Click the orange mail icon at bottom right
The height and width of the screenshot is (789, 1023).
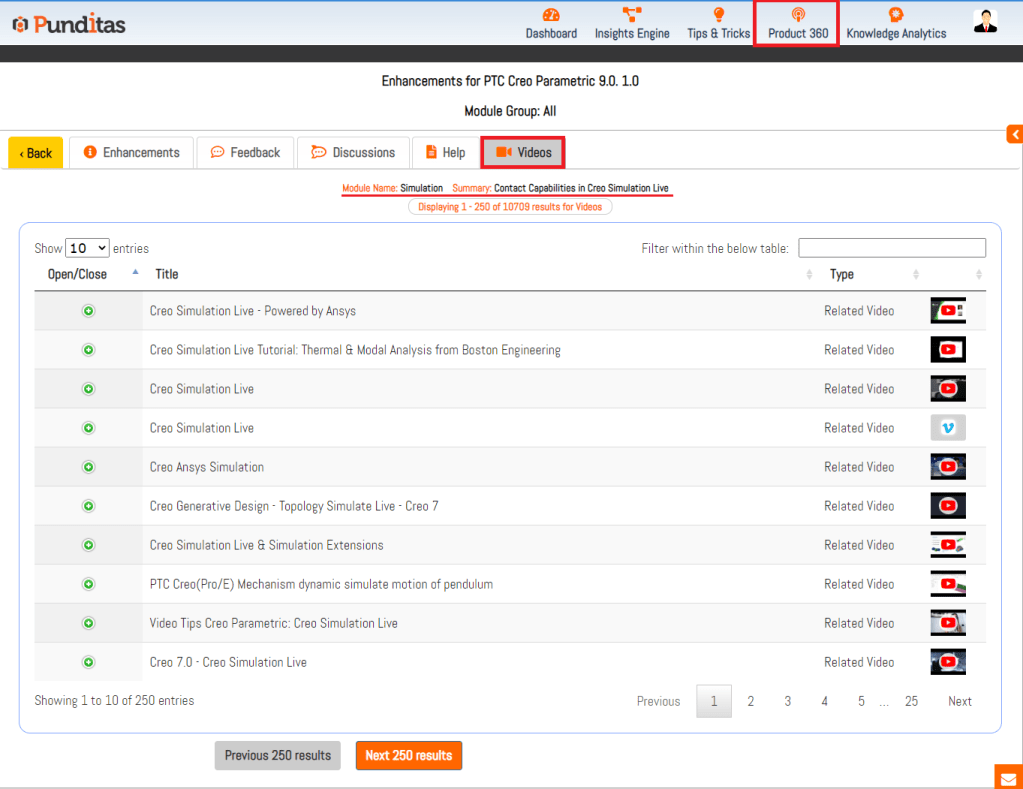1008,776
